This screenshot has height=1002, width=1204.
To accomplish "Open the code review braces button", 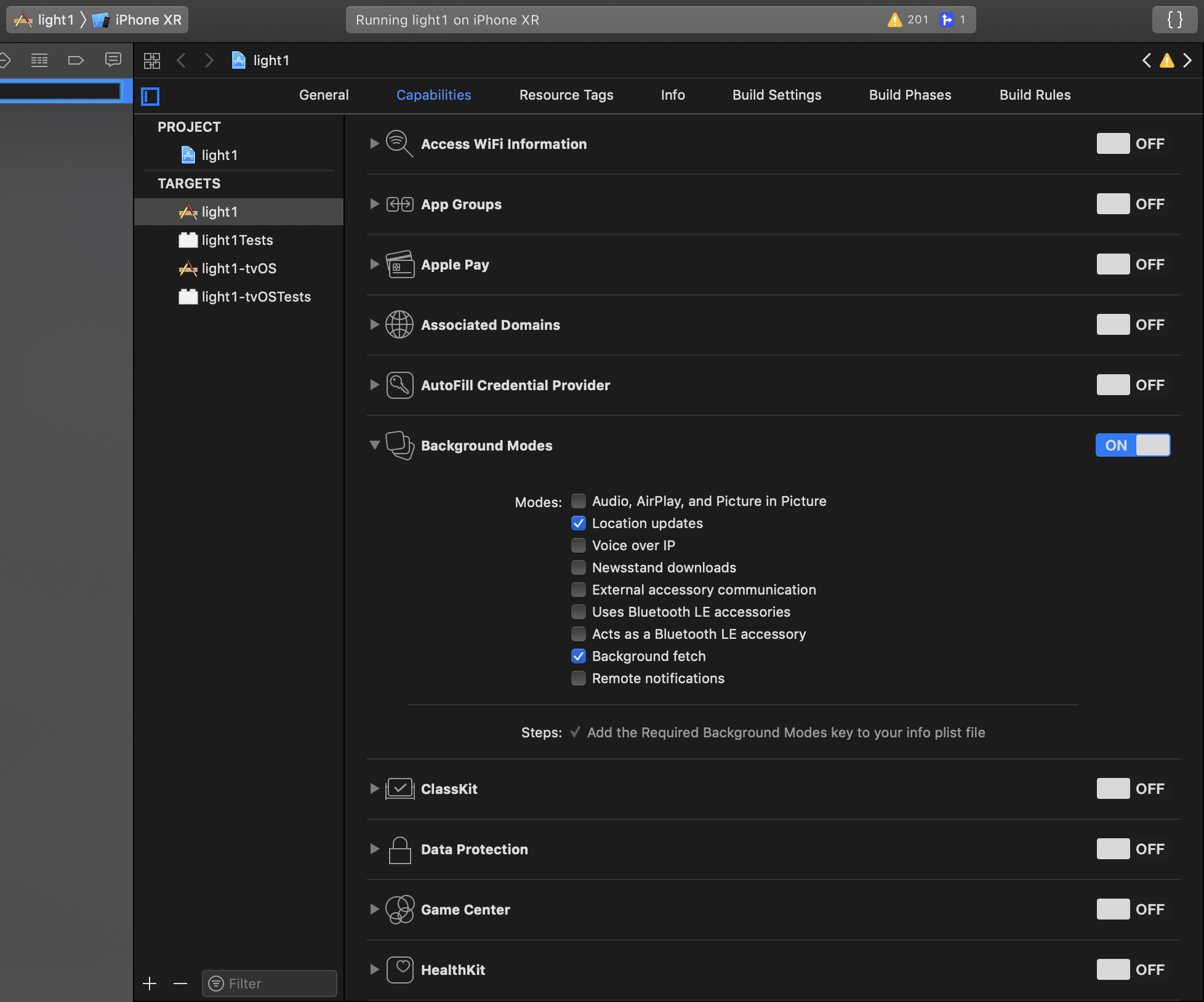I will coord(1174,20).
